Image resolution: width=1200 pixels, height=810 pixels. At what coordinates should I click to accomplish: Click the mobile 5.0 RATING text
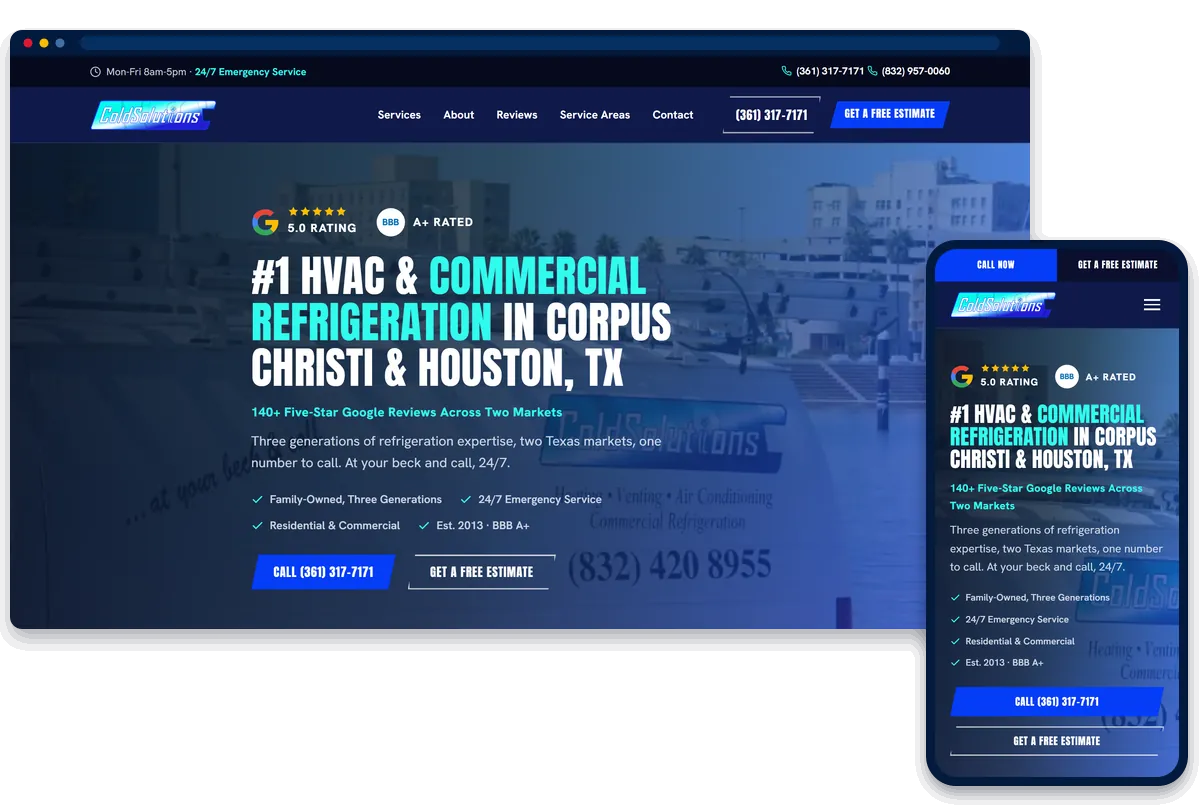pos(1009,382)
